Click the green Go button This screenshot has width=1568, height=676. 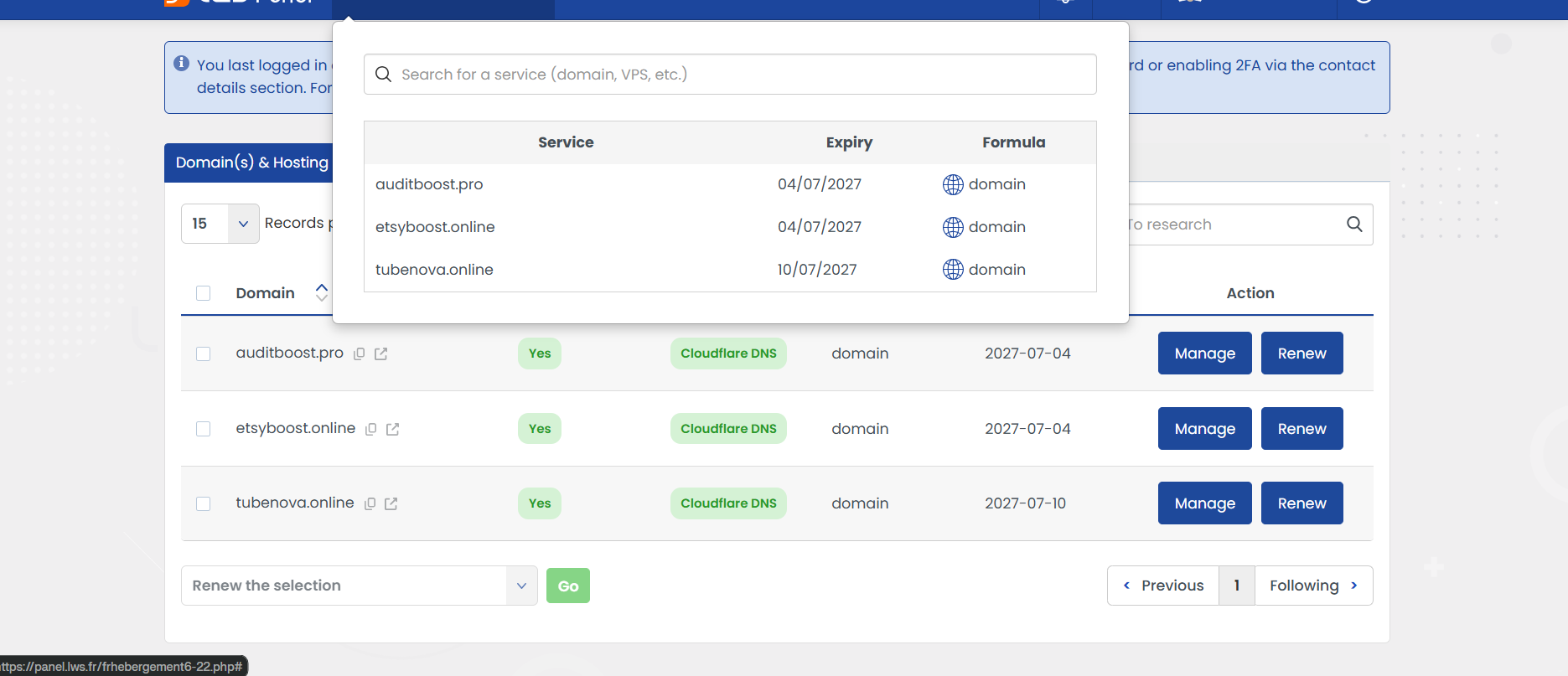pos(568,586)
